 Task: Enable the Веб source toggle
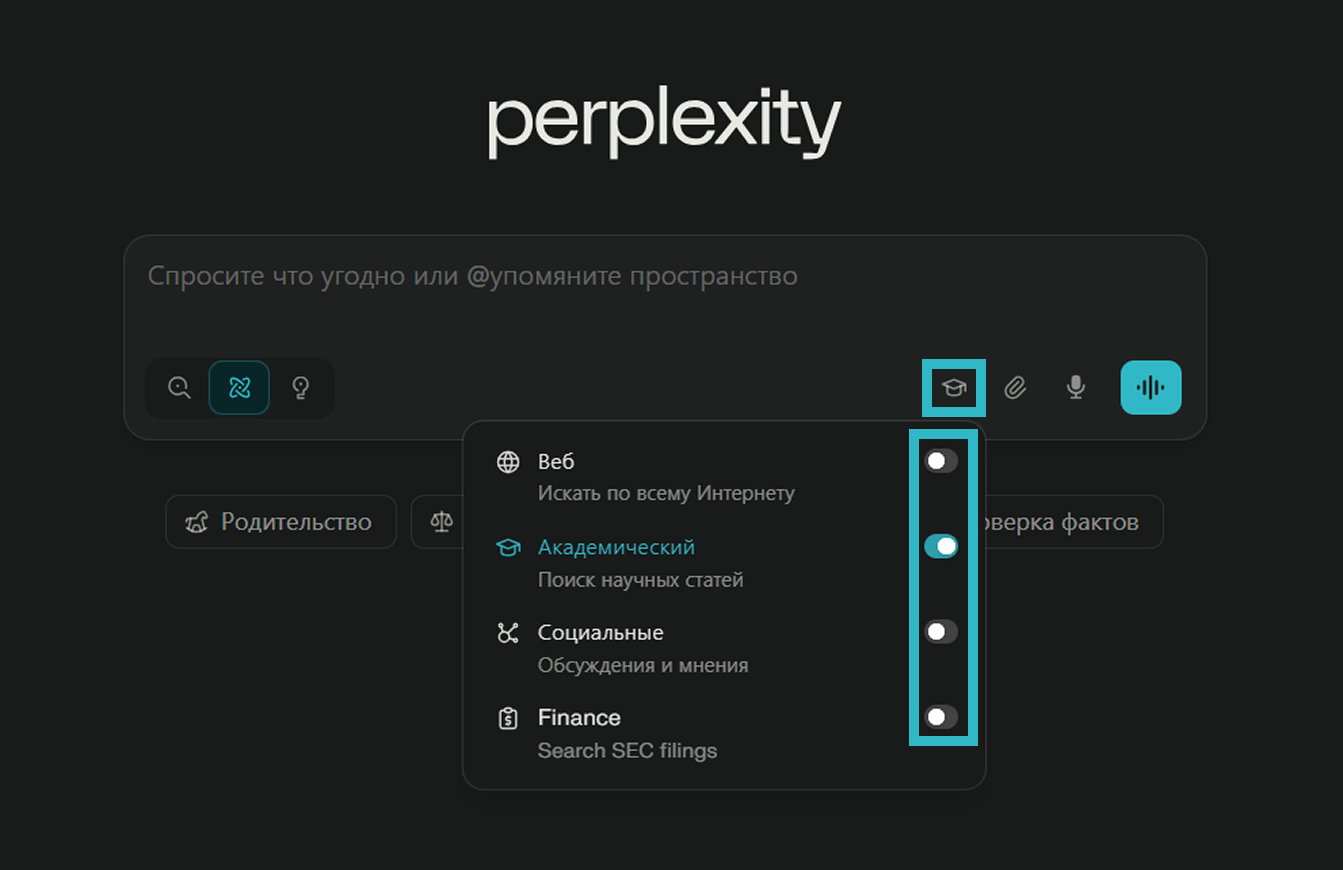[x=941, y=461]
